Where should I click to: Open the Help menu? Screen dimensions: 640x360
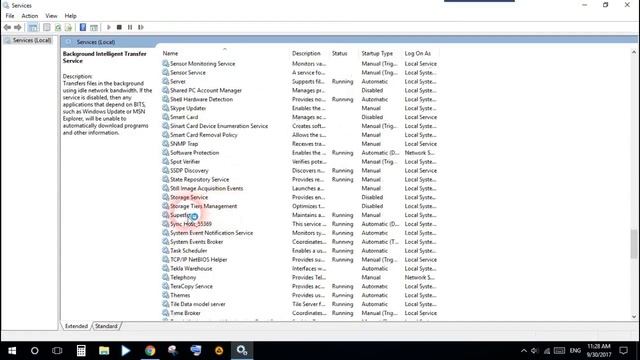pyautogui.click(x=71, y=16)
